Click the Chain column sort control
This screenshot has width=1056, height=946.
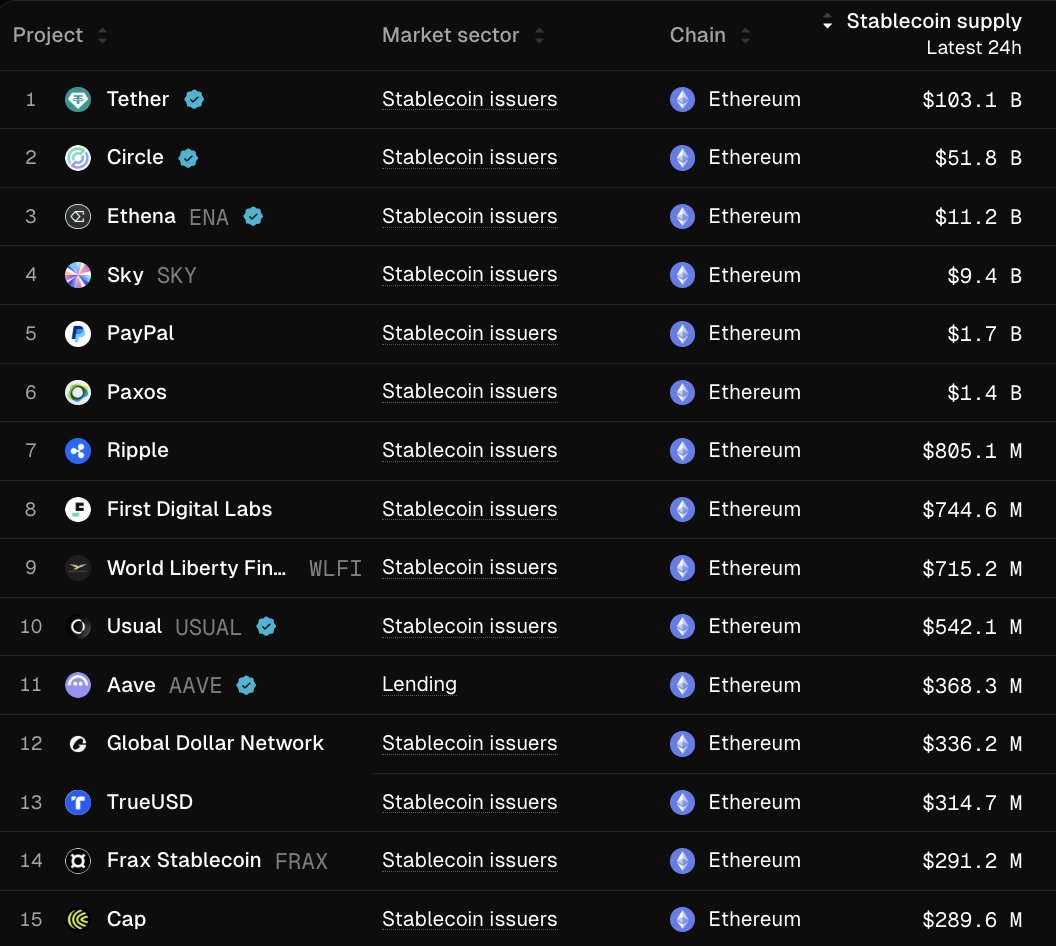(x=745, y=34)
